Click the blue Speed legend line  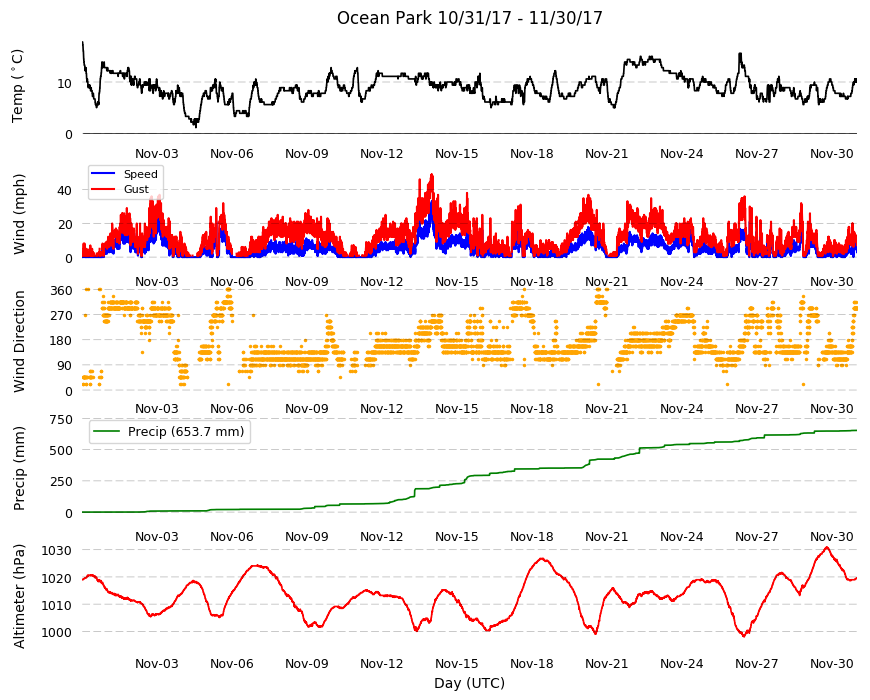coord(102,174)
